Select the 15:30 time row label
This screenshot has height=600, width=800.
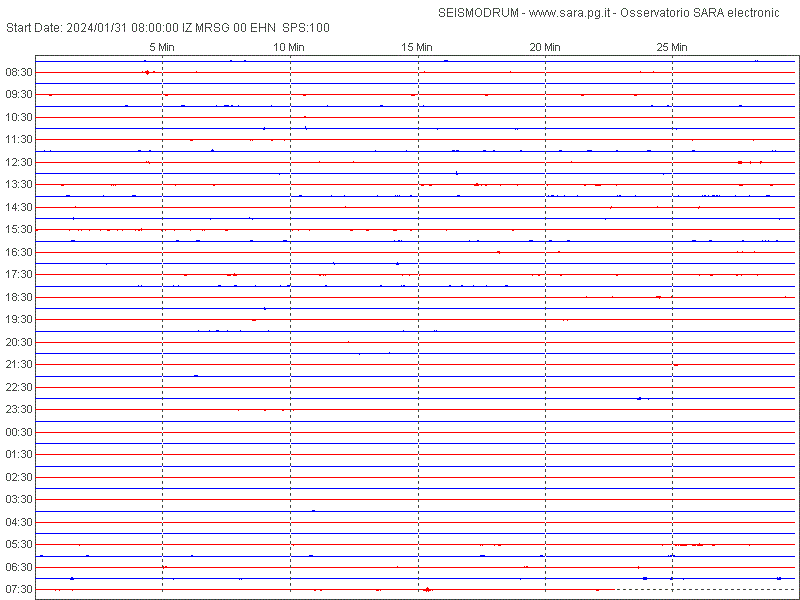pos(19,230)
